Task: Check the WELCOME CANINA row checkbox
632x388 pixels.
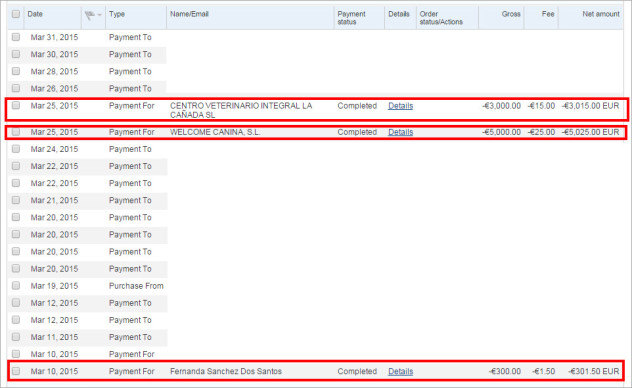Action: pos(16,132)
